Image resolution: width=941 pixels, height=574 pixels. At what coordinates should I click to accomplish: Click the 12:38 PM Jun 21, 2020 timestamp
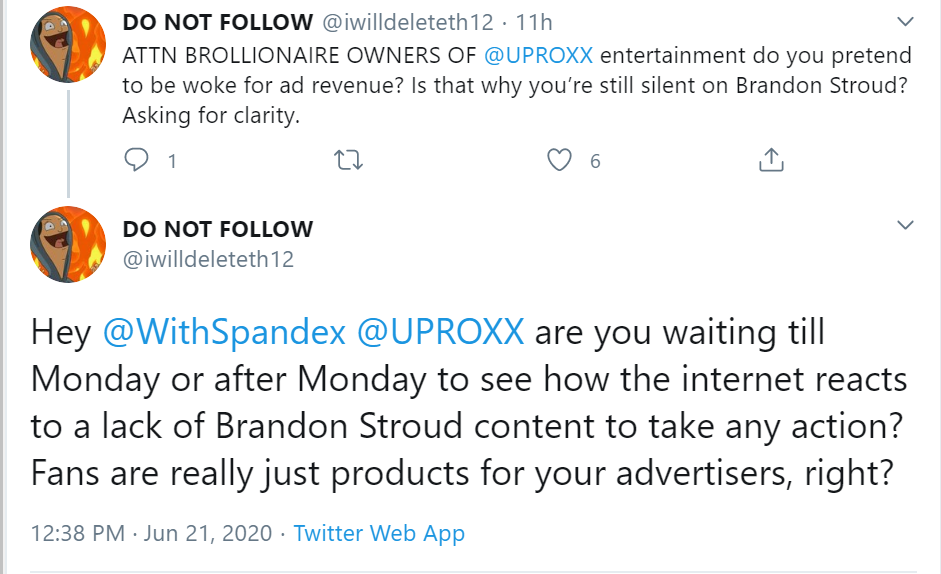tap(151, 534)
